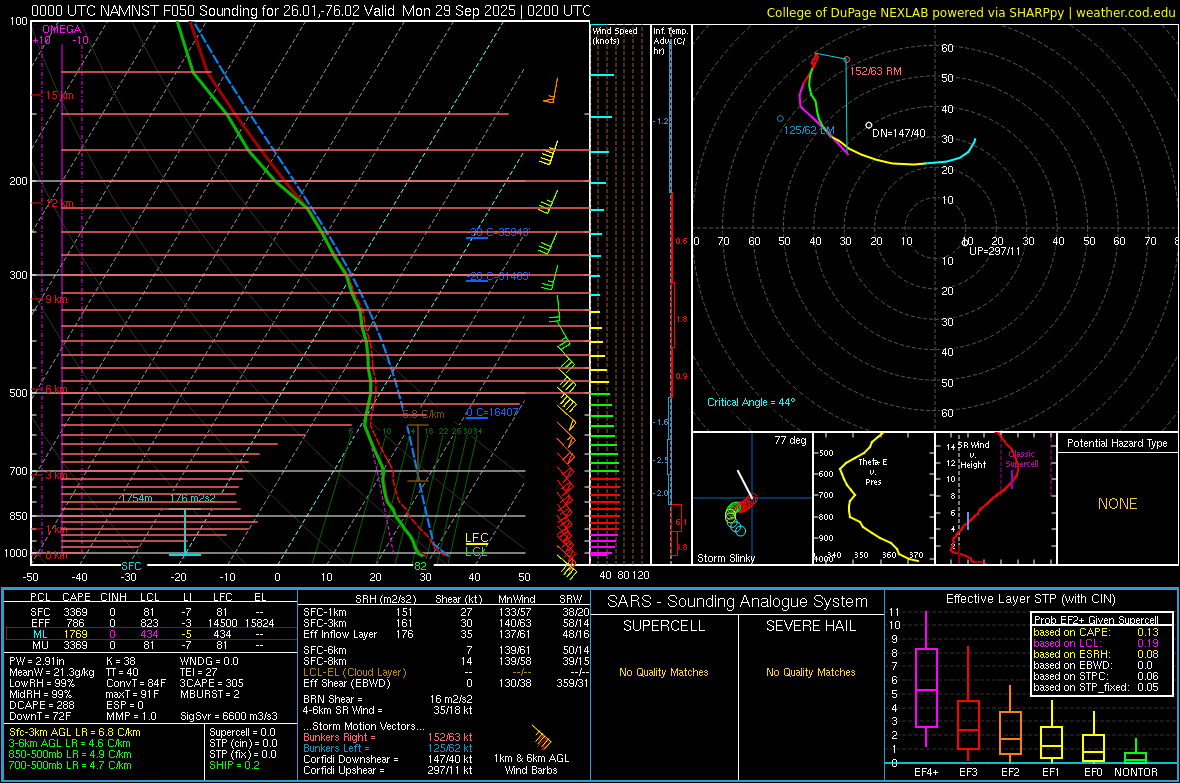The height and width of the screenshot is (783, 1180).
Task: Click the sounding title with valid time
Action: coord(311,11)
